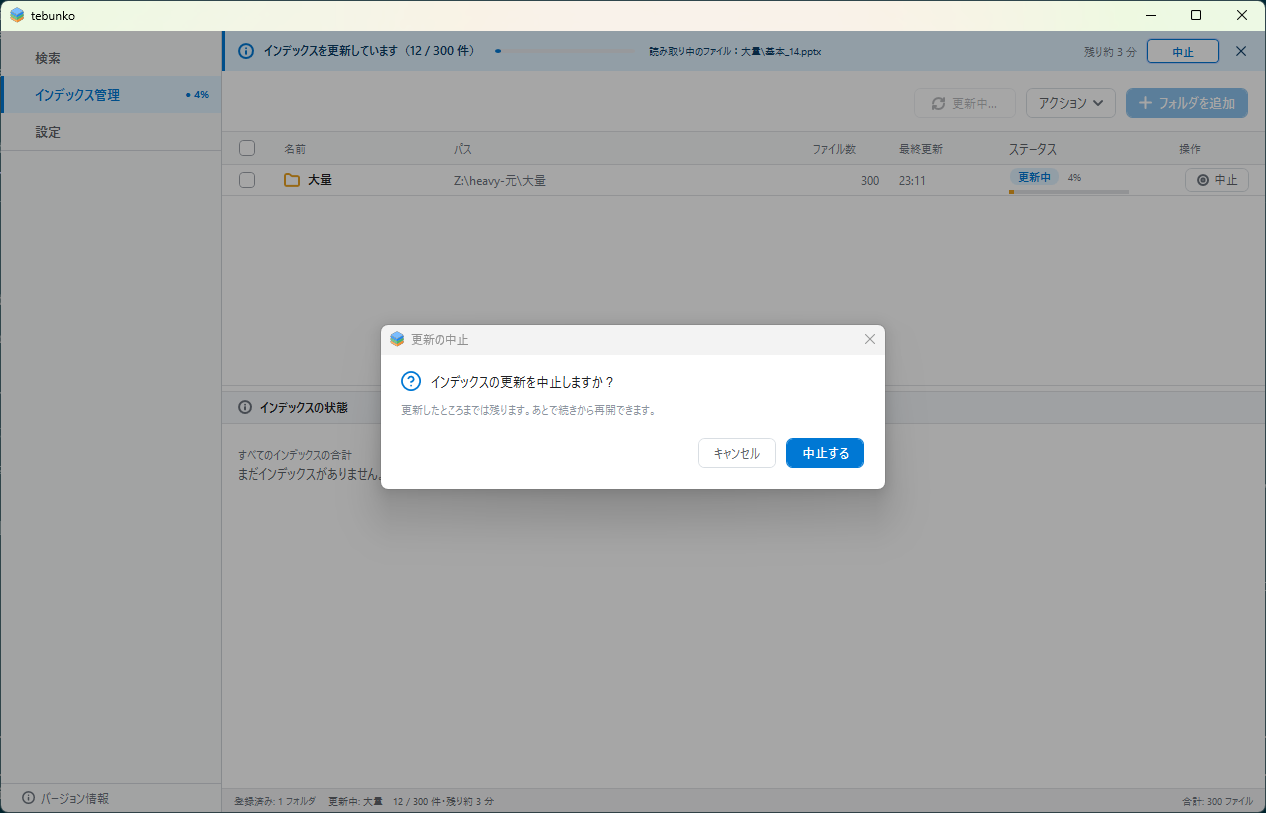Click the file count 300 in the 大量 row
The image size is (1266, 813).
pos(870,181)
